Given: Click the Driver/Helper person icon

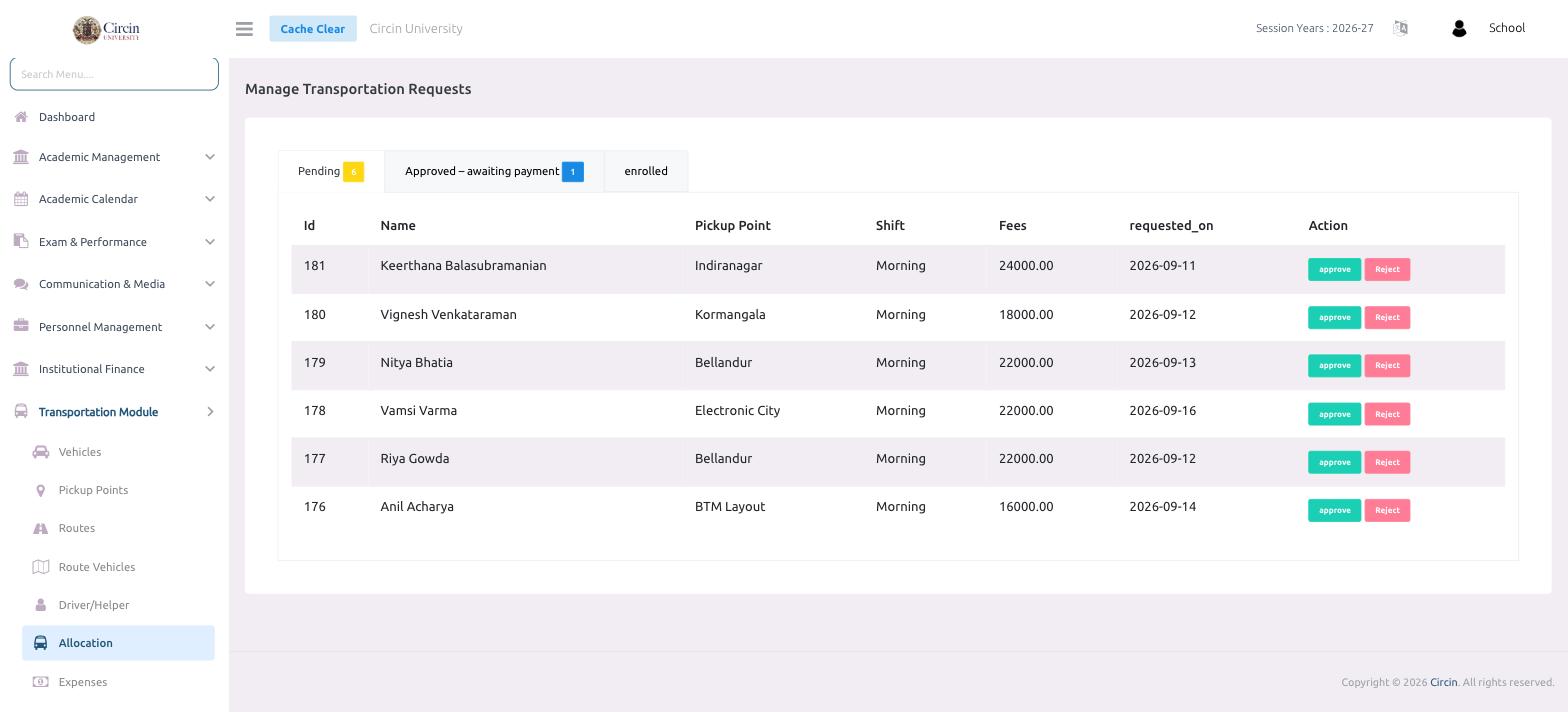Looking at the screenshot, I should 41,605.
